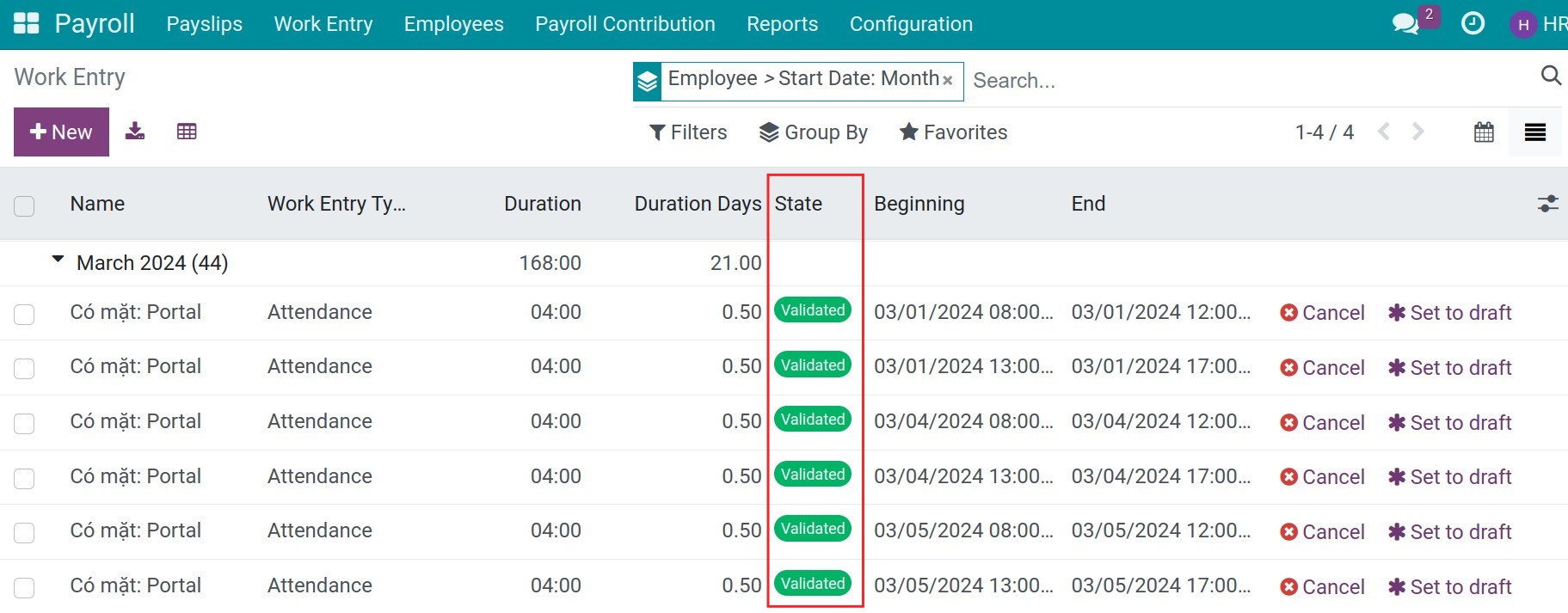The width and height of the screenshot is (1568, 613).
Task: Set the 03/05/2024 08:00 entry to draft
Action: tap(1449, 532)
